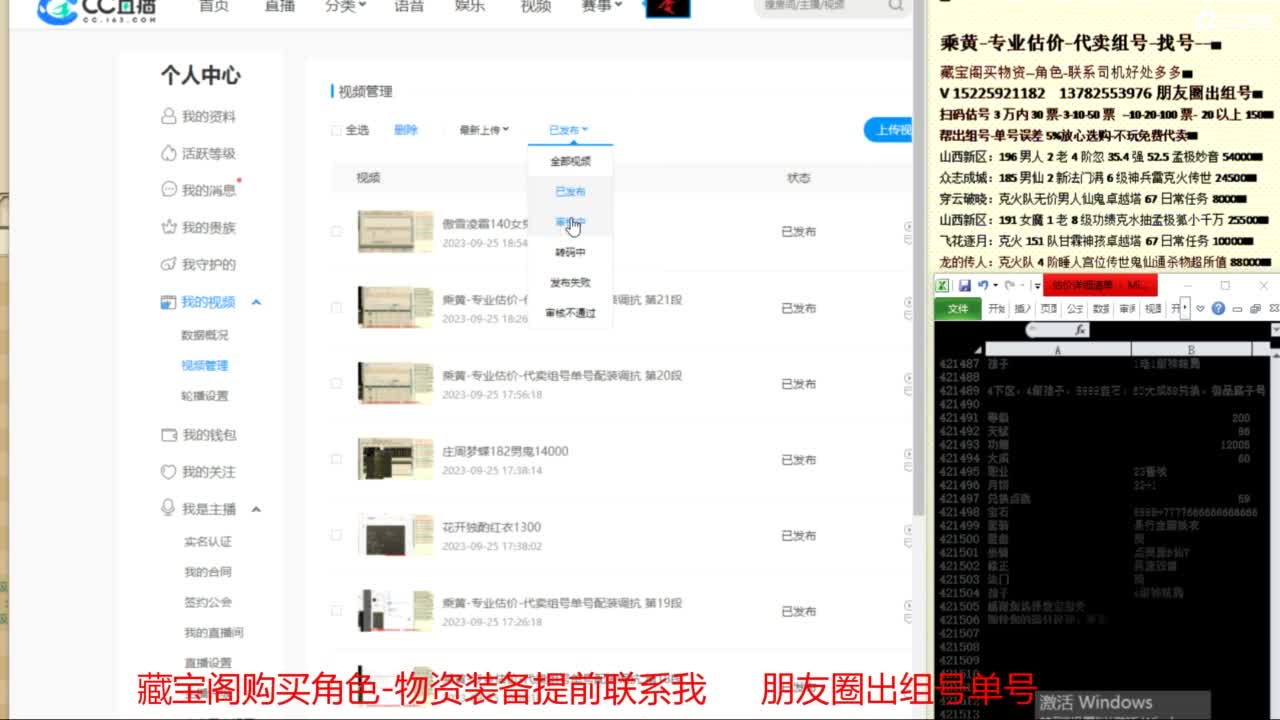Check the box for 第20段 video
The width and height of the screenshot is (1280, 720).
pos(336,383)
